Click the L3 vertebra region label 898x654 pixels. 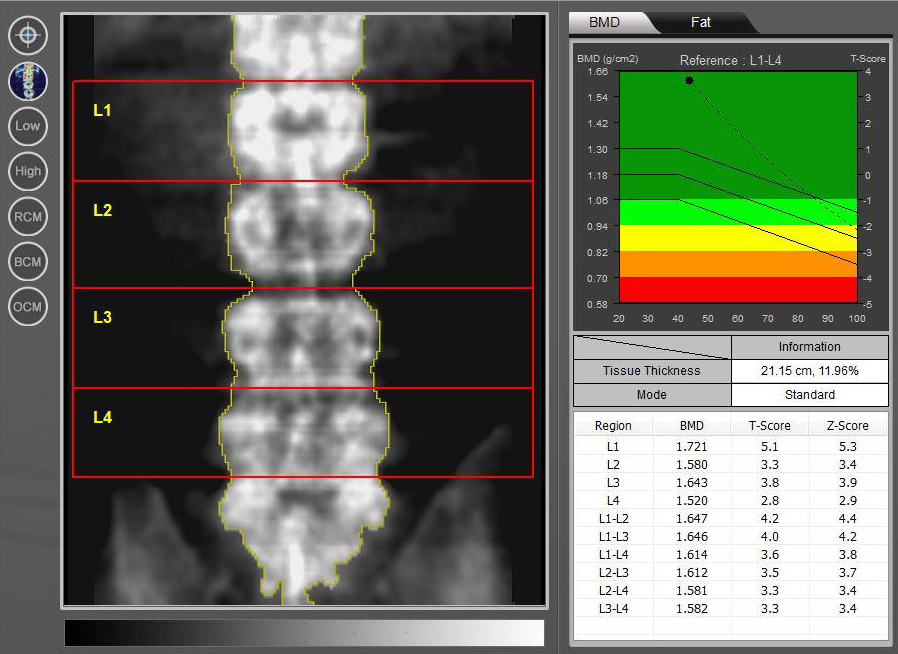tap(103, 317)
